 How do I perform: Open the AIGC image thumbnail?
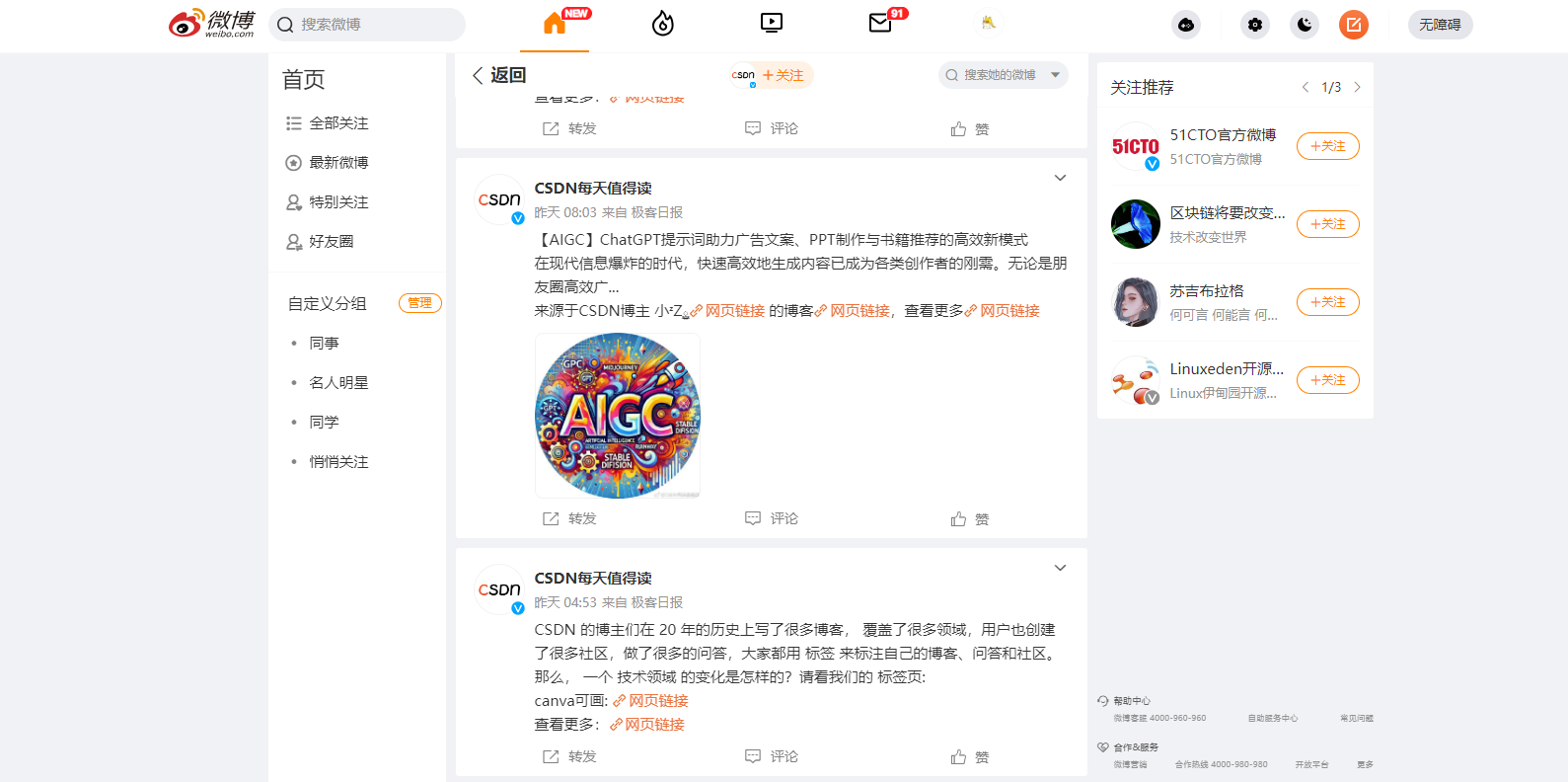[x=618, y=416]
